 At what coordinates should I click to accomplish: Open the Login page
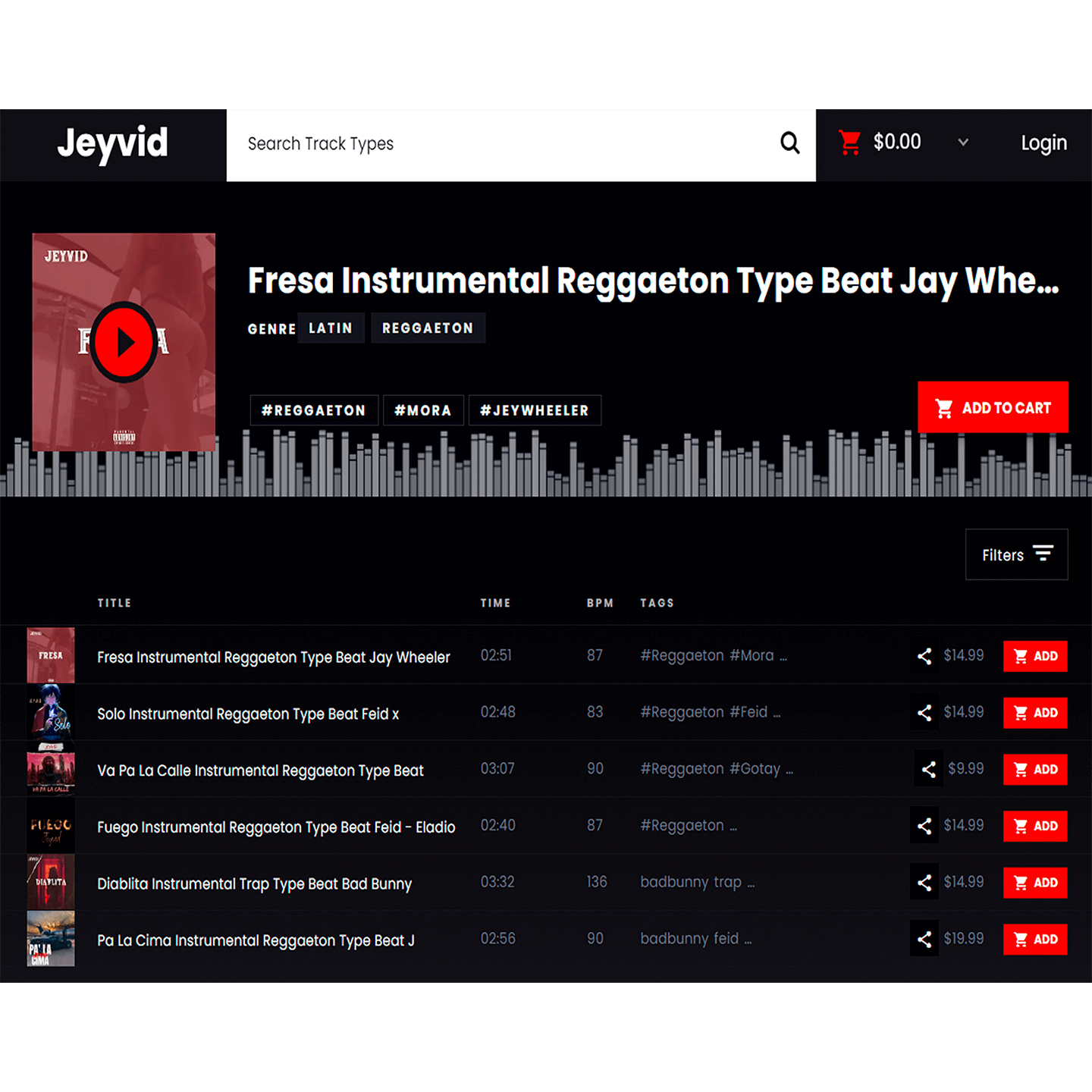click(x=1043, y=143)
